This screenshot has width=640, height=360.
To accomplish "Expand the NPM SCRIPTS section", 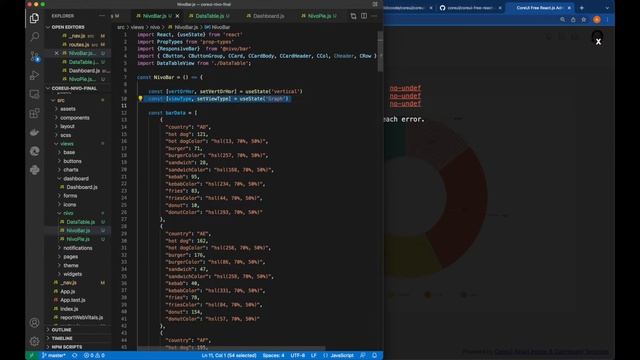I will pyautogui.click(x=67, y=347).
